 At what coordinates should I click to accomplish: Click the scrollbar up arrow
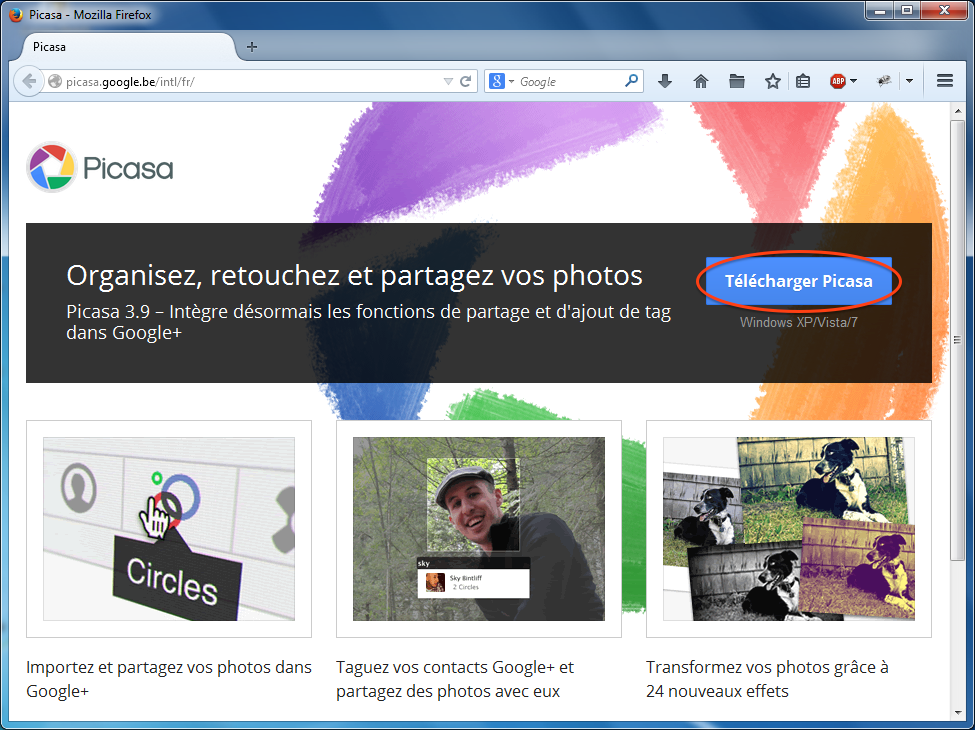point(957,111)
